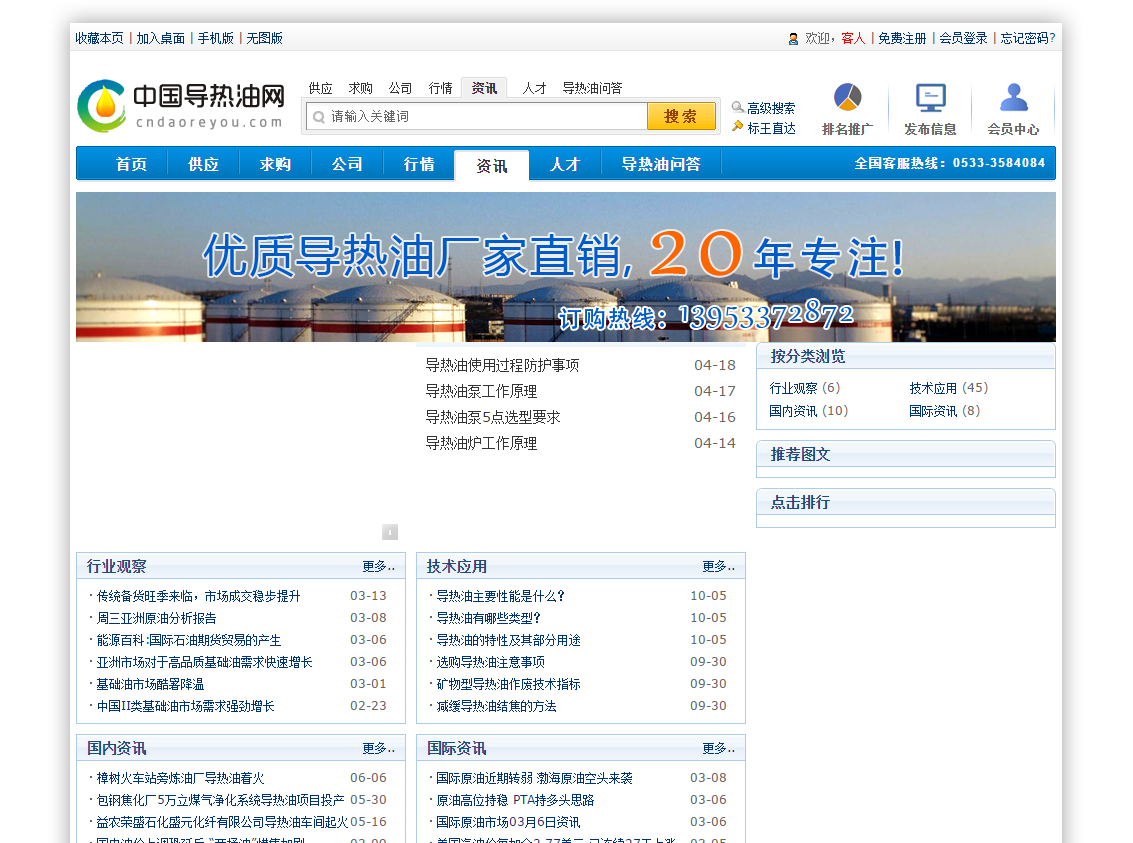Screen dimensions: 1133x843
Task: Open the 会员中心 user icon
Action: tap(1014, 97)
